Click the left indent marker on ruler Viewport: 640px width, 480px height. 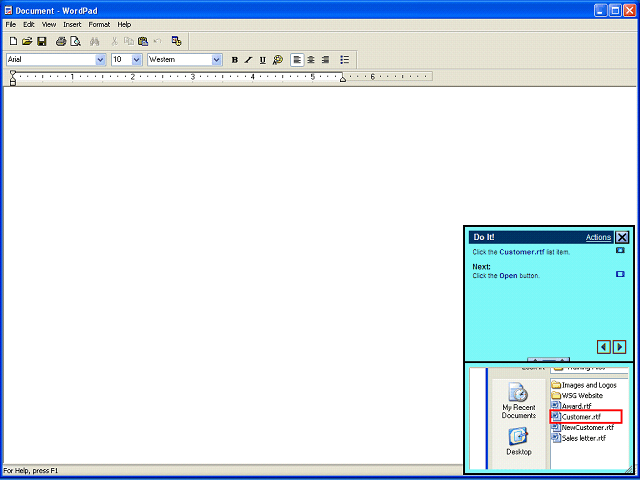13,78
